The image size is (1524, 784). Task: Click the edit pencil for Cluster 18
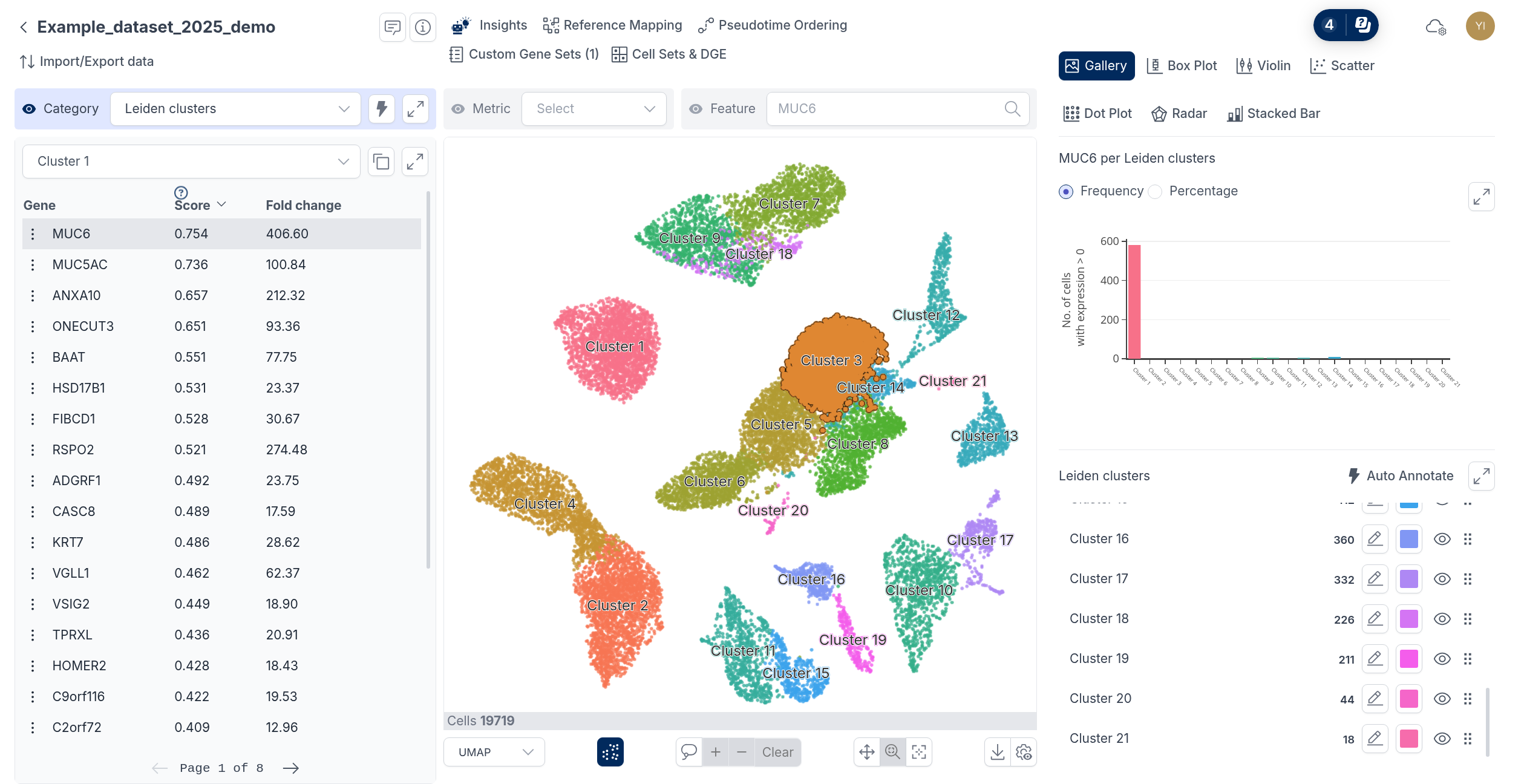click(x=1375, y=619)
